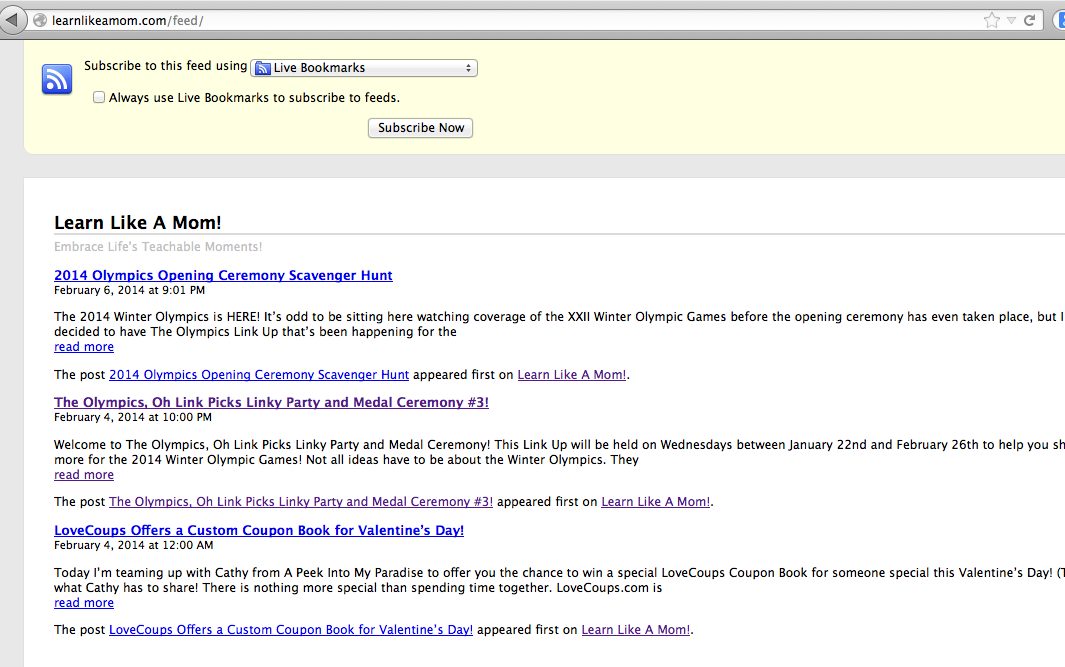Open the history dropdown arrow beside the star
This screenshot has height=667, width=1065.
click(1011, 20)
